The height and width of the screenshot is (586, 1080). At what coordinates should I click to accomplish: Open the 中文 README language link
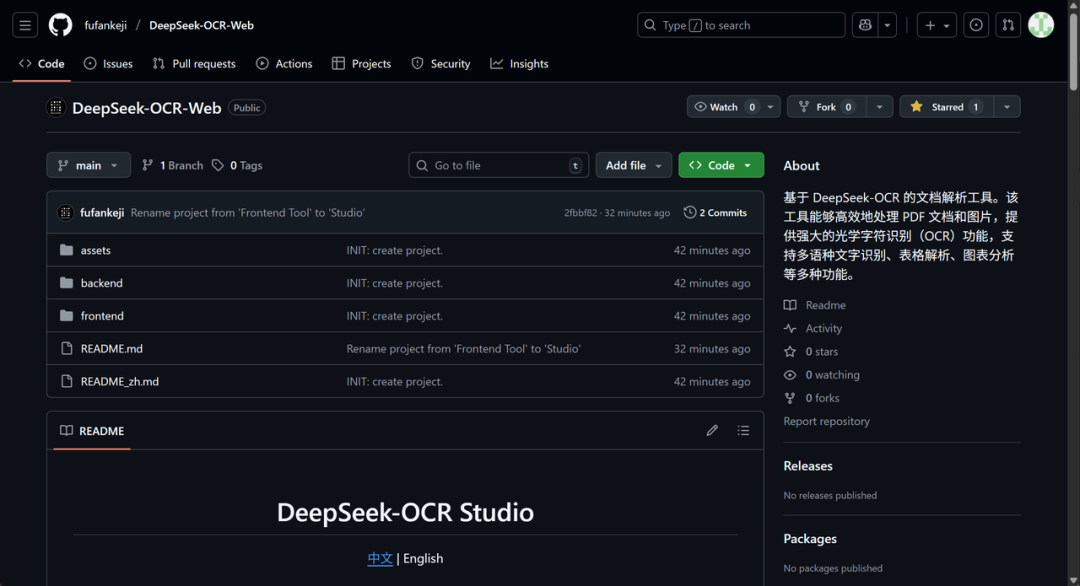(380, 558)
